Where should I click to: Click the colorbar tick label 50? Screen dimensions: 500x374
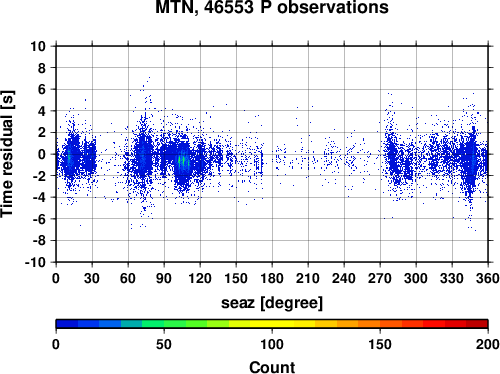point(164,344)
